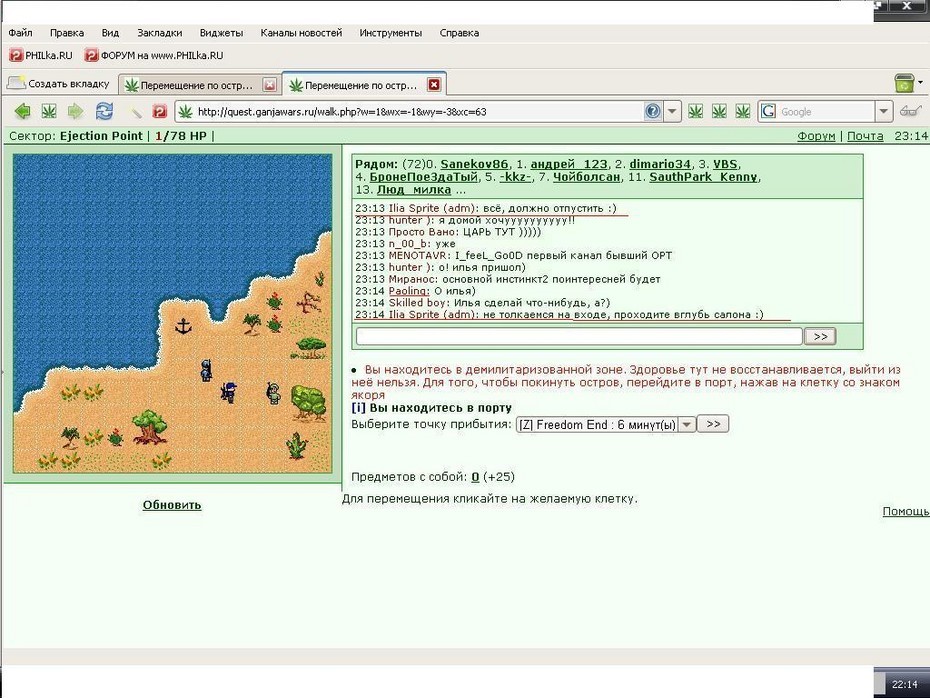Expand the address bar history dropdown
The height and width of the screenshot is (698, 930).
click(672, 111)
